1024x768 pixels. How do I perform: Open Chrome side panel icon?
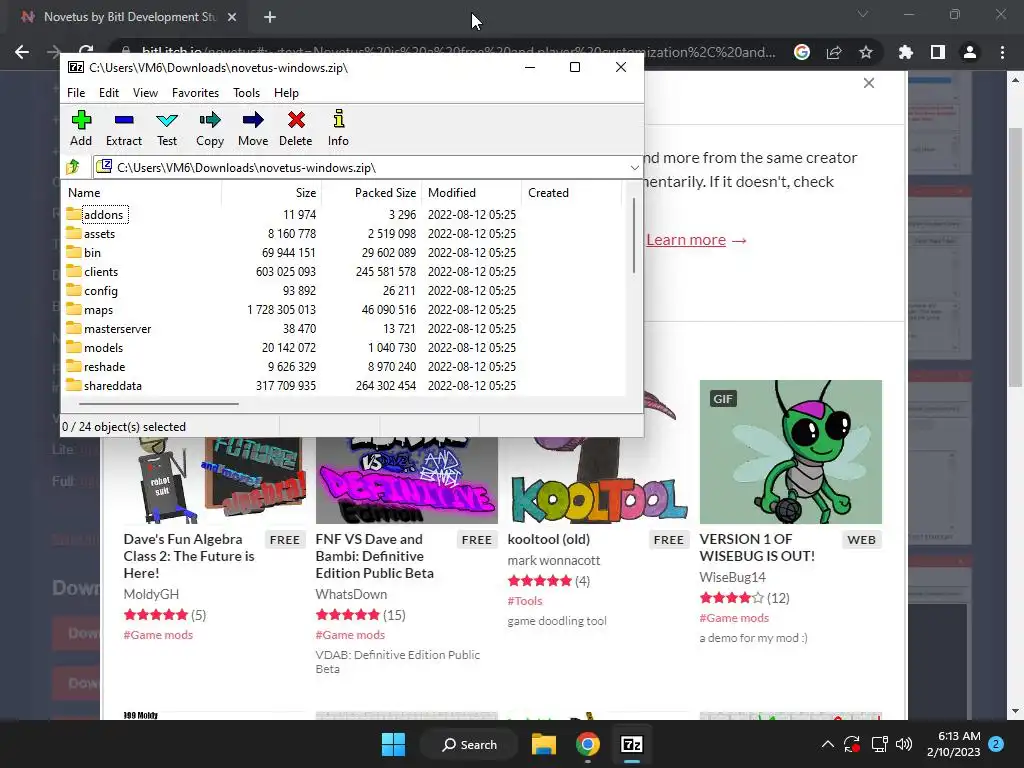938,52
